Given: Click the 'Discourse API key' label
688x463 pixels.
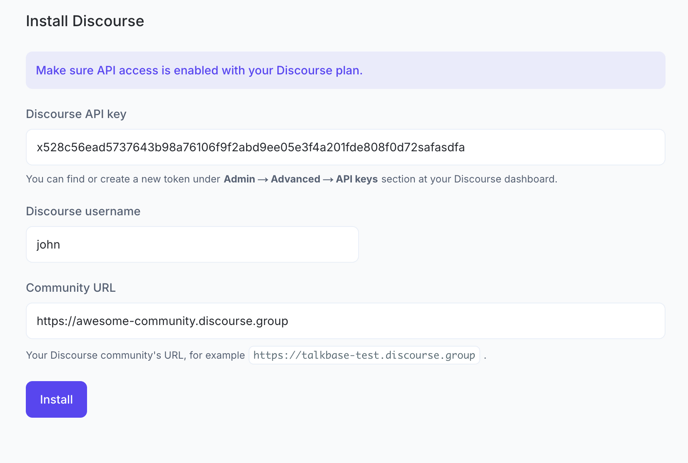Looking at the screenshot, I should click(76, 114).
